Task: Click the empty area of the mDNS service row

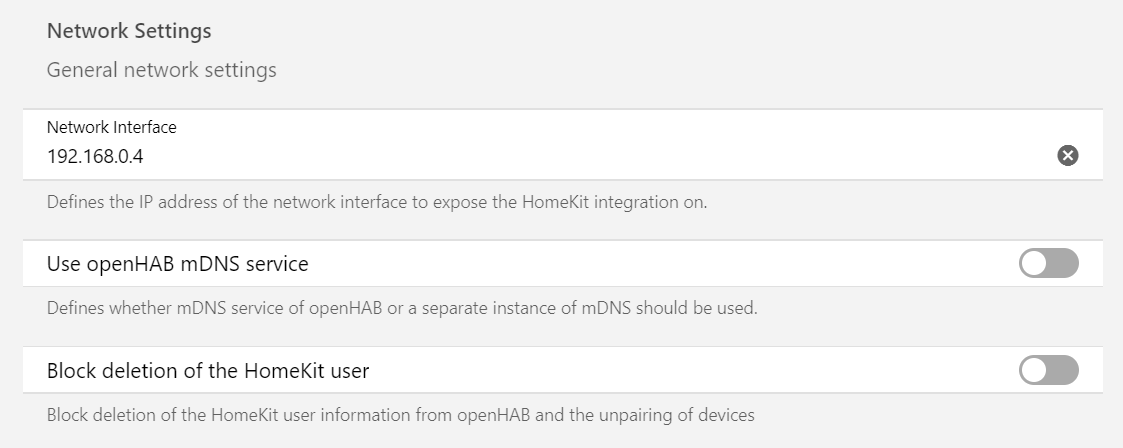Action: [x=650, y=264]
